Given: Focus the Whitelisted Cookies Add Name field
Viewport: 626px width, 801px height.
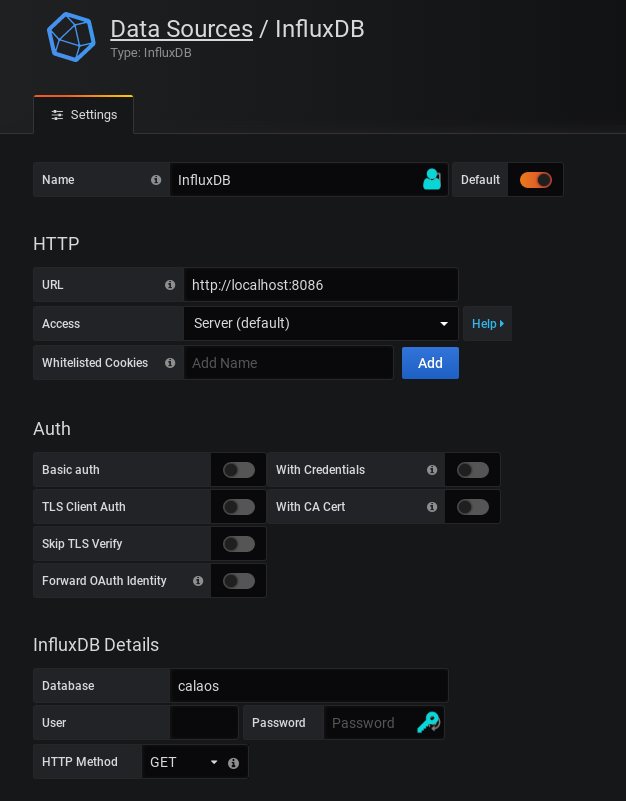Looking at the screenshot, I should (289, 363).
